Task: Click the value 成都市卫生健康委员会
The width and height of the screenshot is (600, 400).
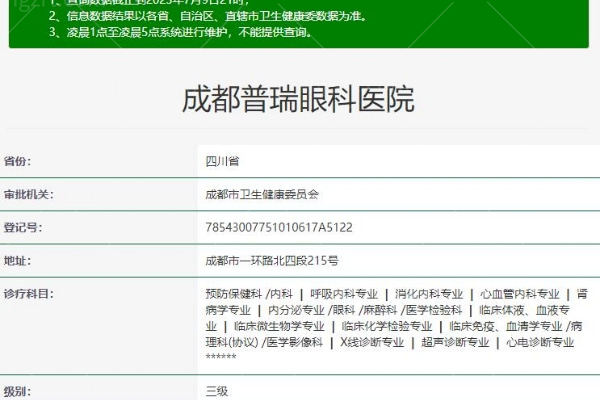Action: tap(262, 194)
